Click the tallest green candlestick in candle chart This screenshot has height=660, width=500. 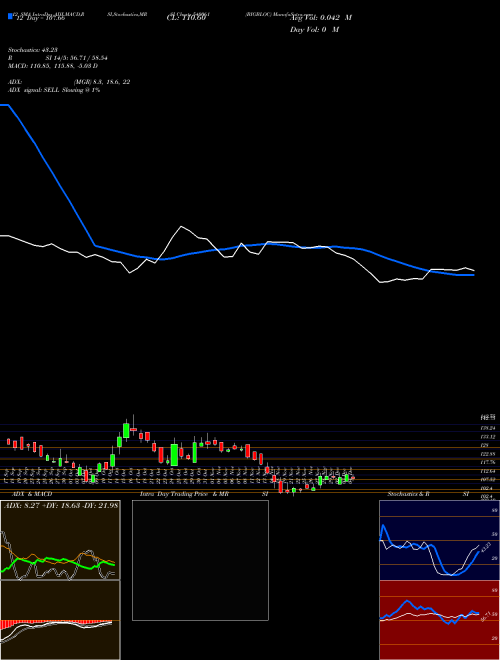coord(174,455)
